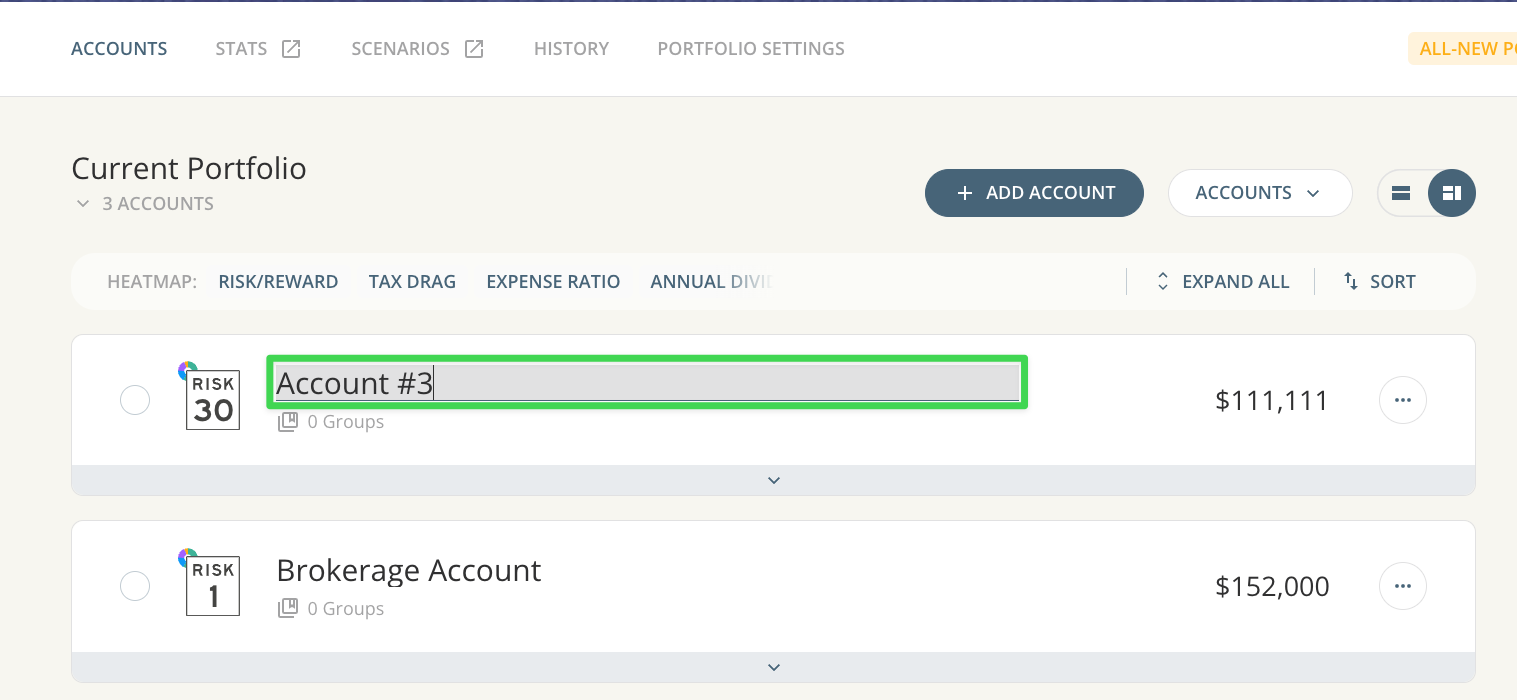Switch to compact list view toggle
1517x700 pixels.
pos(1401,192)
